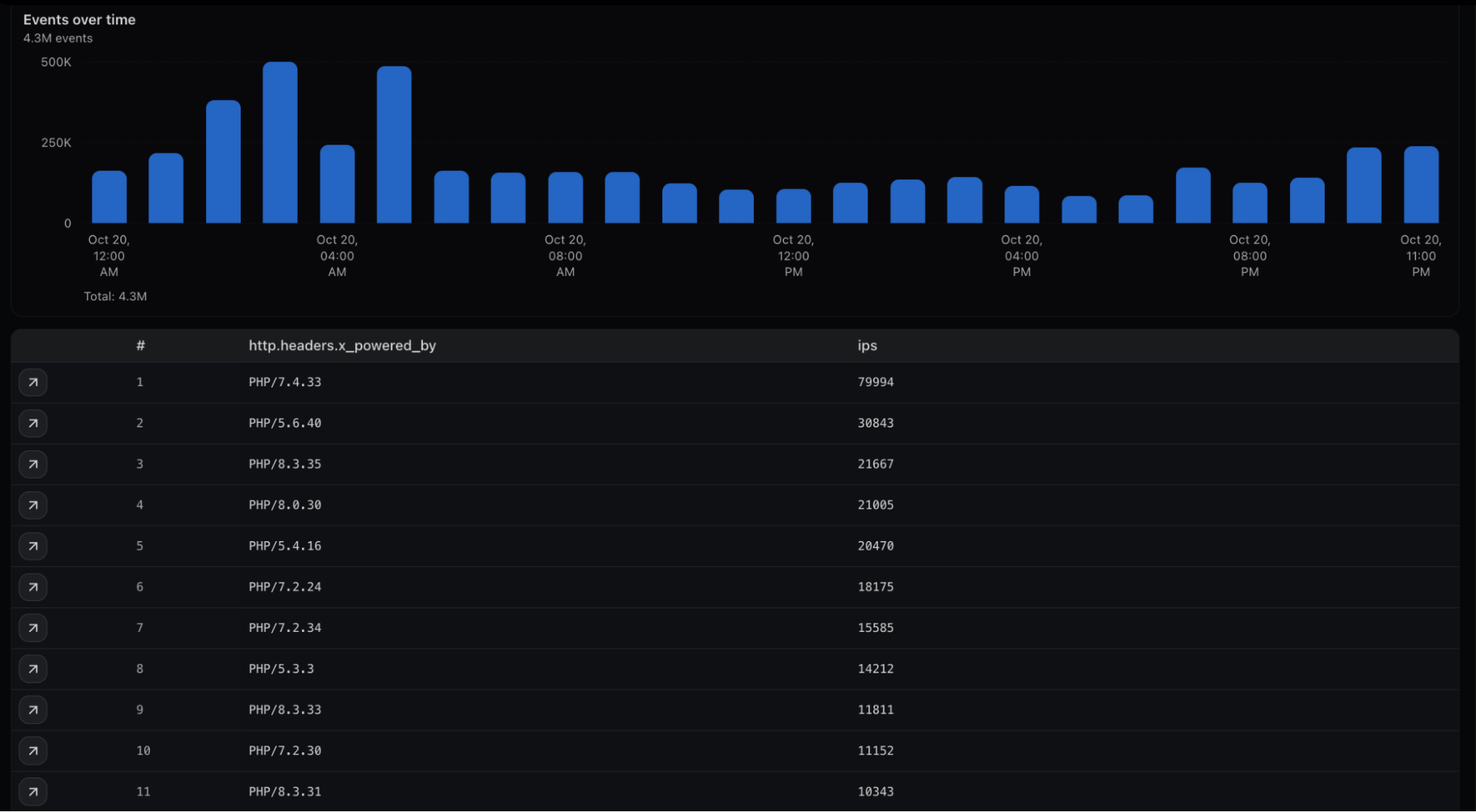Open the arrow icon for PHP/8.3.35 row
1476x812 pixels.
pyautogui.click(x=33, y=464)
